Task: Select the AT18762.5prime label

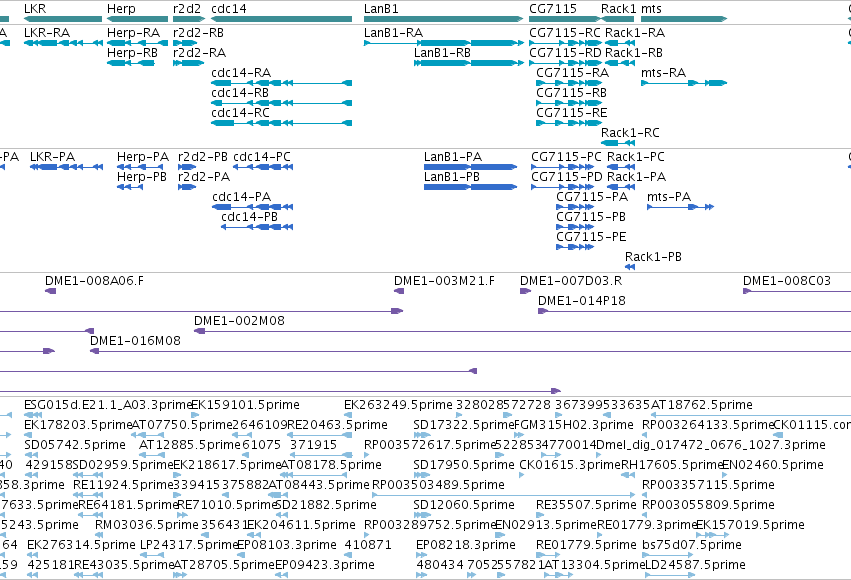Action: [701, 405]
